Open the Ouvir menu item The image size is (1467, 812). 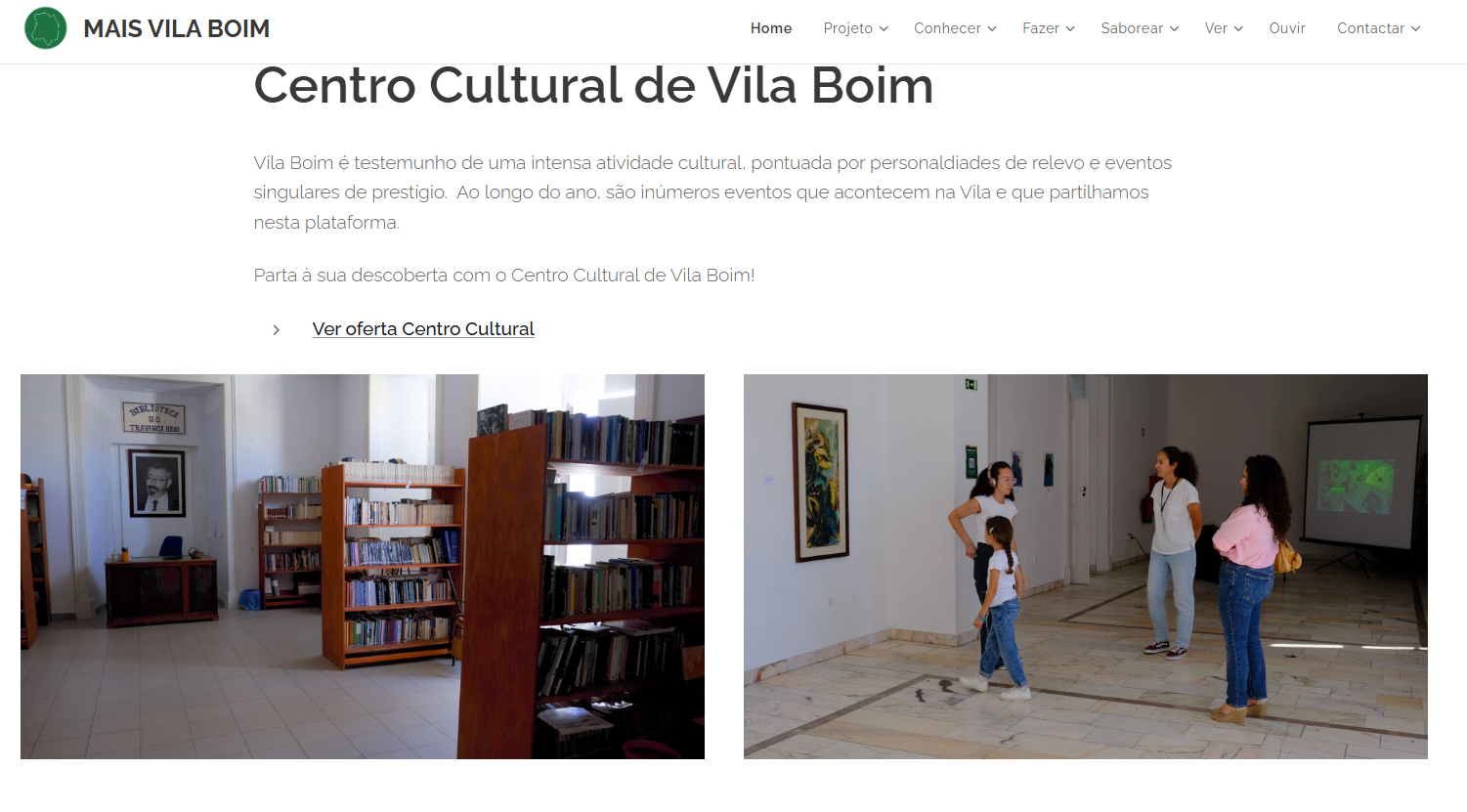tap(1287, 28)
